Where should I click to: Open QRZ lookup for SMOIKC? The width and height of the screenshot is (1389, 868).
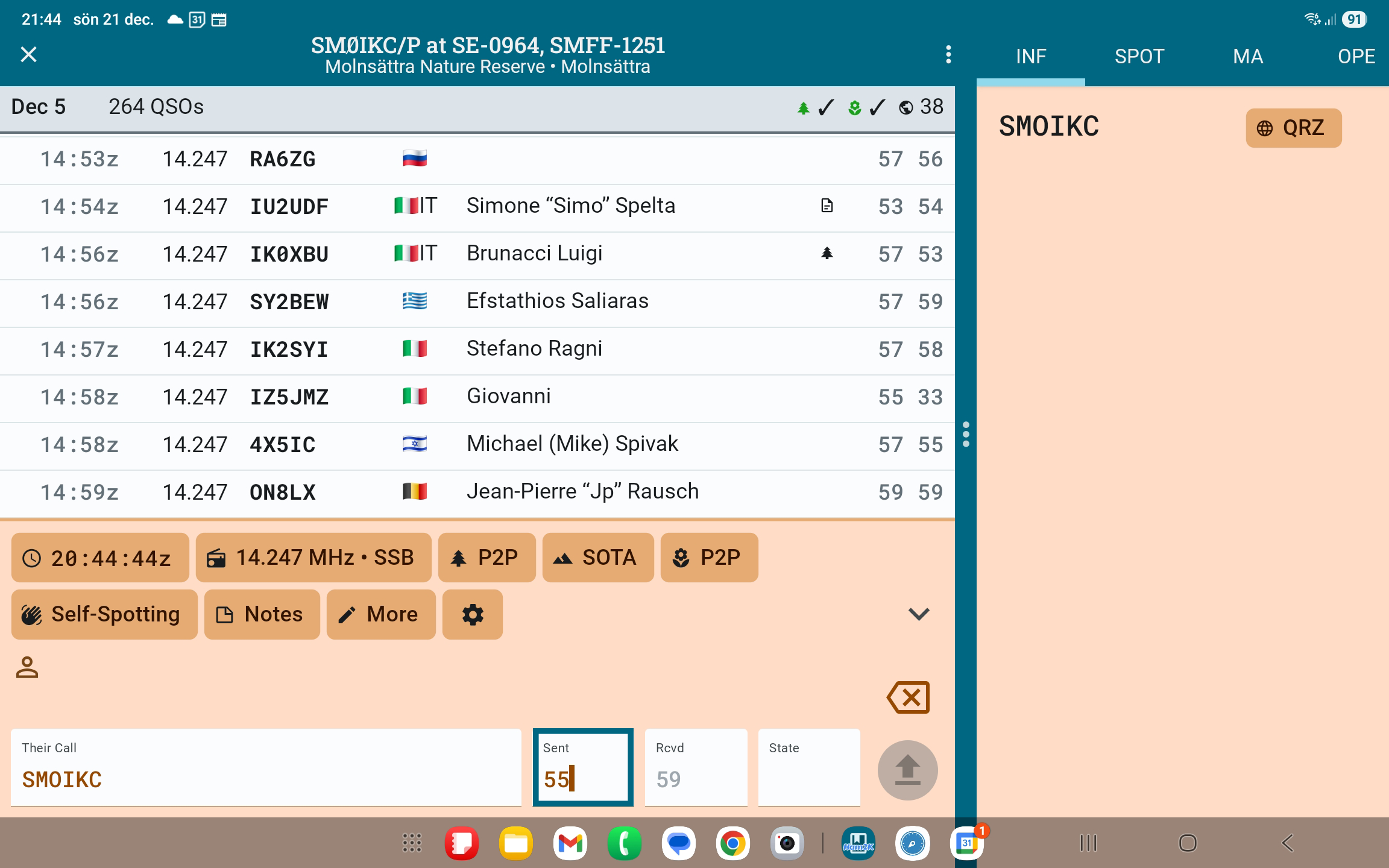pos(1293,128)
